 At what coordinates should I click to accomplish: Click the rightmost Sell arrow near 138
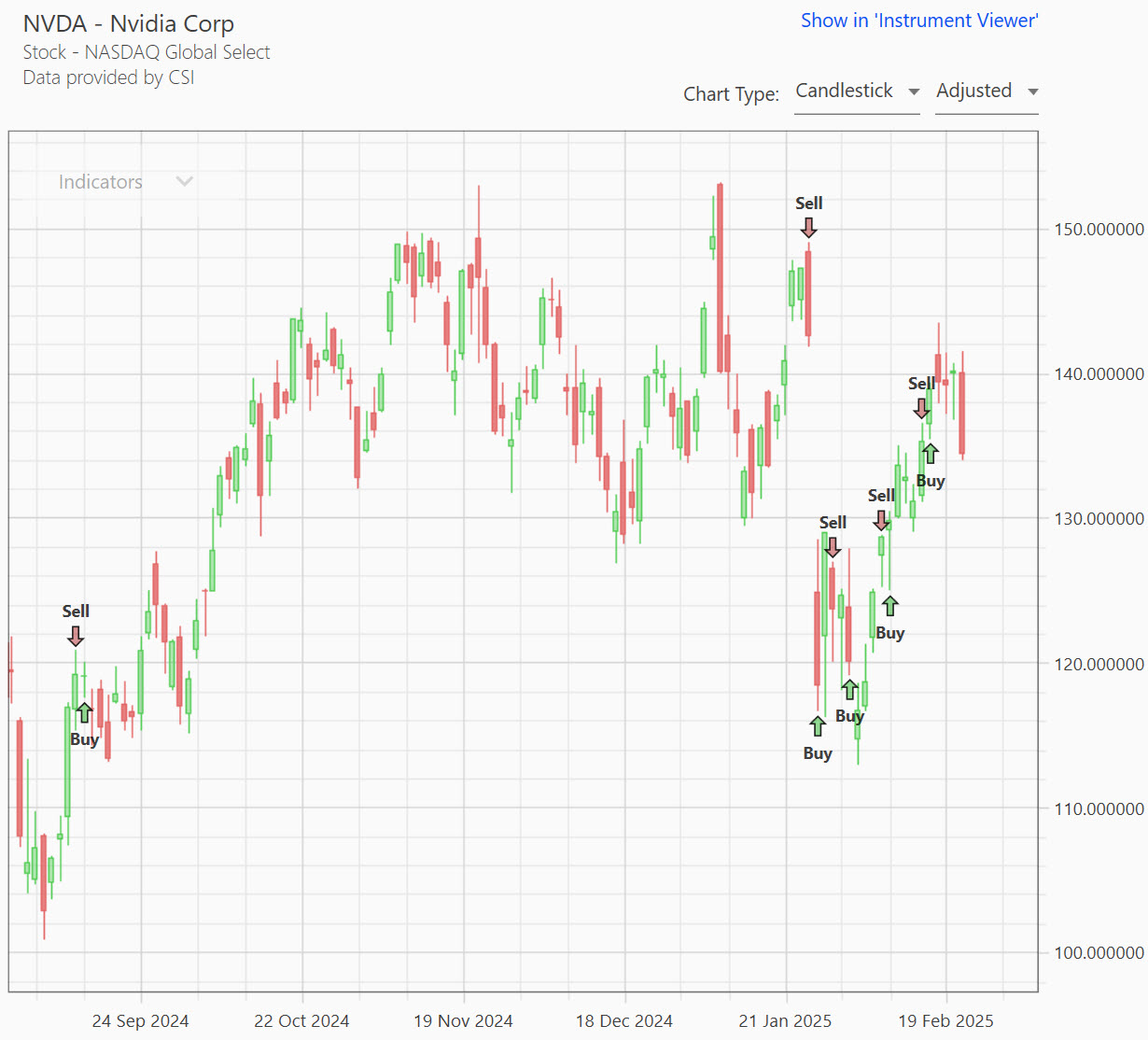click(x=921, y=408)
